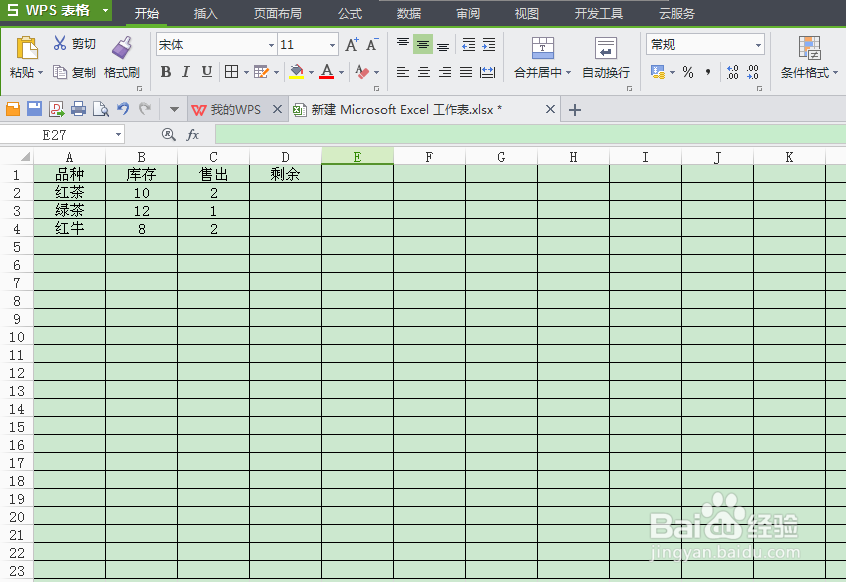Open the 云服务 ribbon tab
Viewport: 846px width, 582px height.
pos(677,13)
